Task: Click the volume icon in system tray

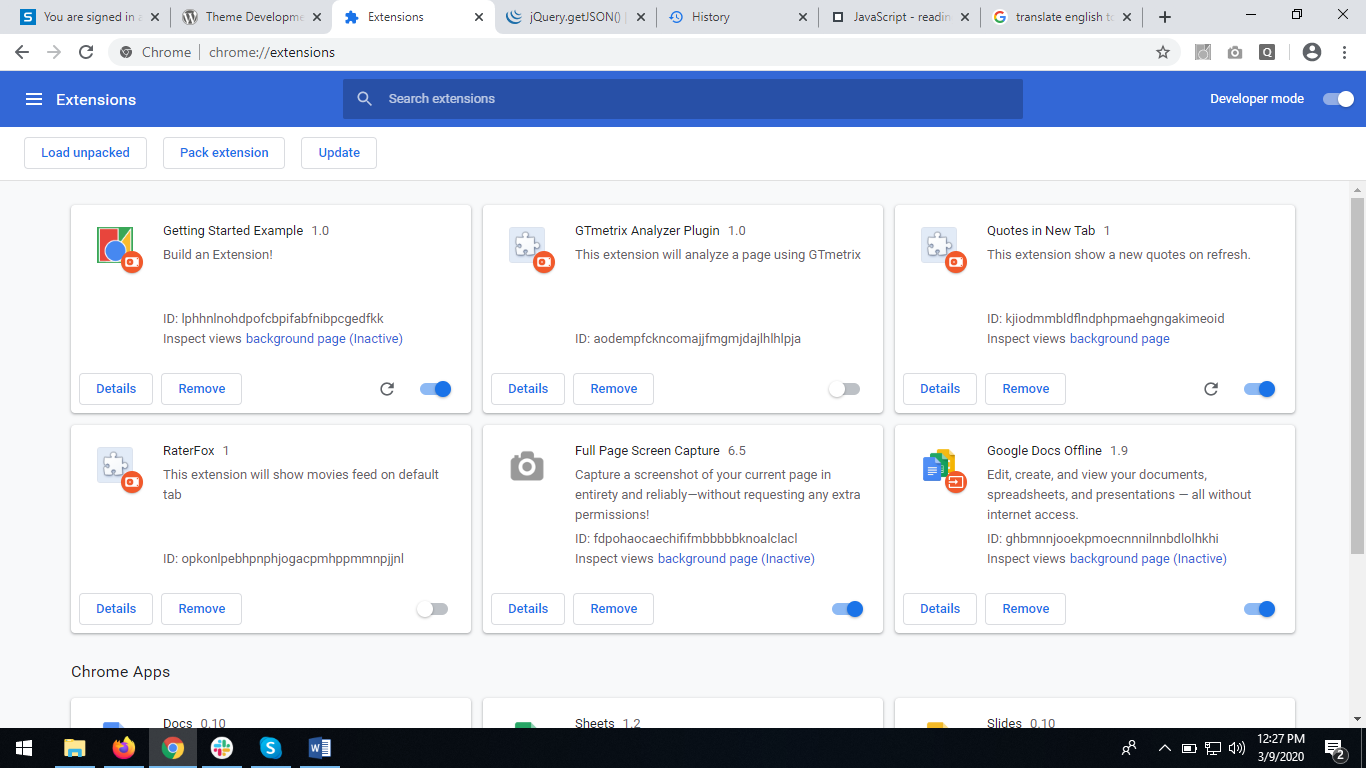Action: [1237, 748]
